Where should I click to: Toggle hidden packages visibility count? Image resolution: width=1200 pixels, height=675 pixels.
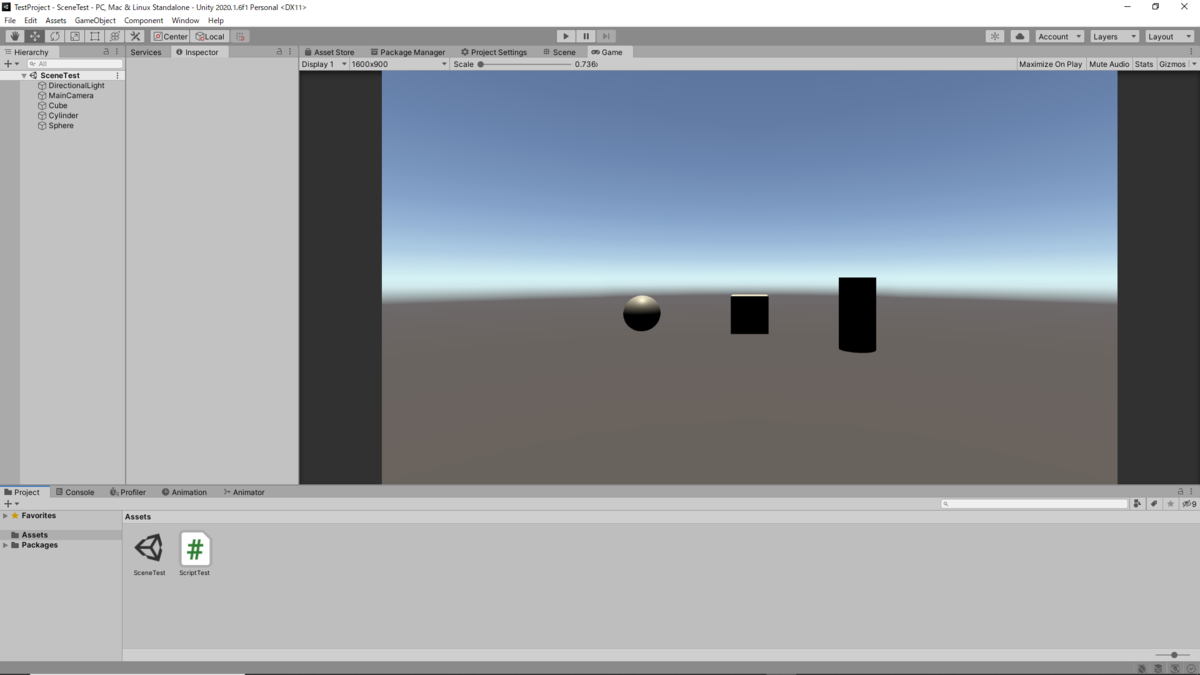click(1189, 504)
